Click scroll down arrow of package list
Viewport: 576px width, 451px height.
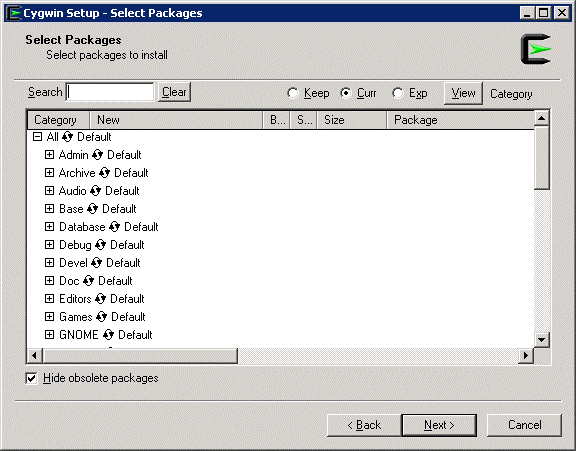pos(542,340)
